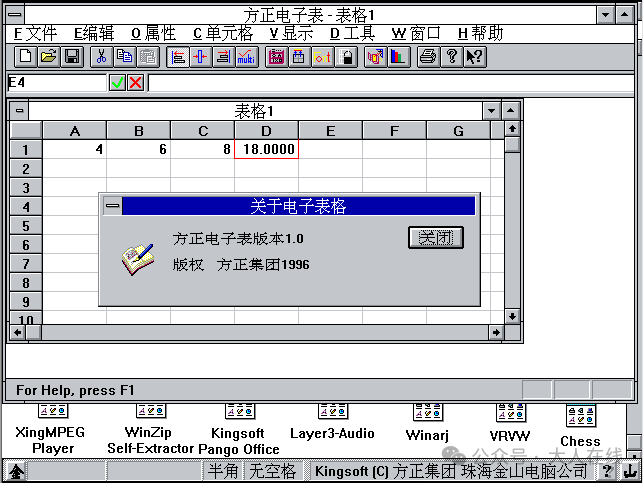Viewport: 644px width, 483px height.
Task: Click the padlock toolbar icon
Action: [x=346, y=57]
